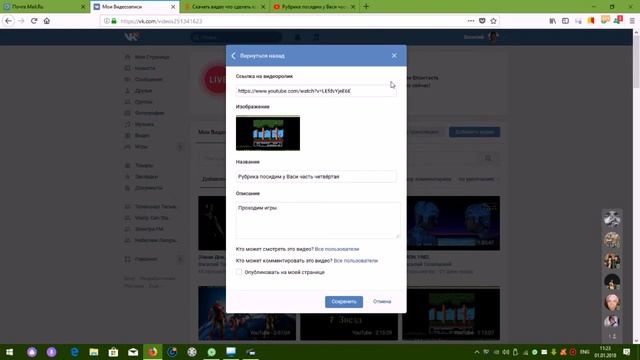
Task: Click the Название title input field
Action: (x=316, y=177)
